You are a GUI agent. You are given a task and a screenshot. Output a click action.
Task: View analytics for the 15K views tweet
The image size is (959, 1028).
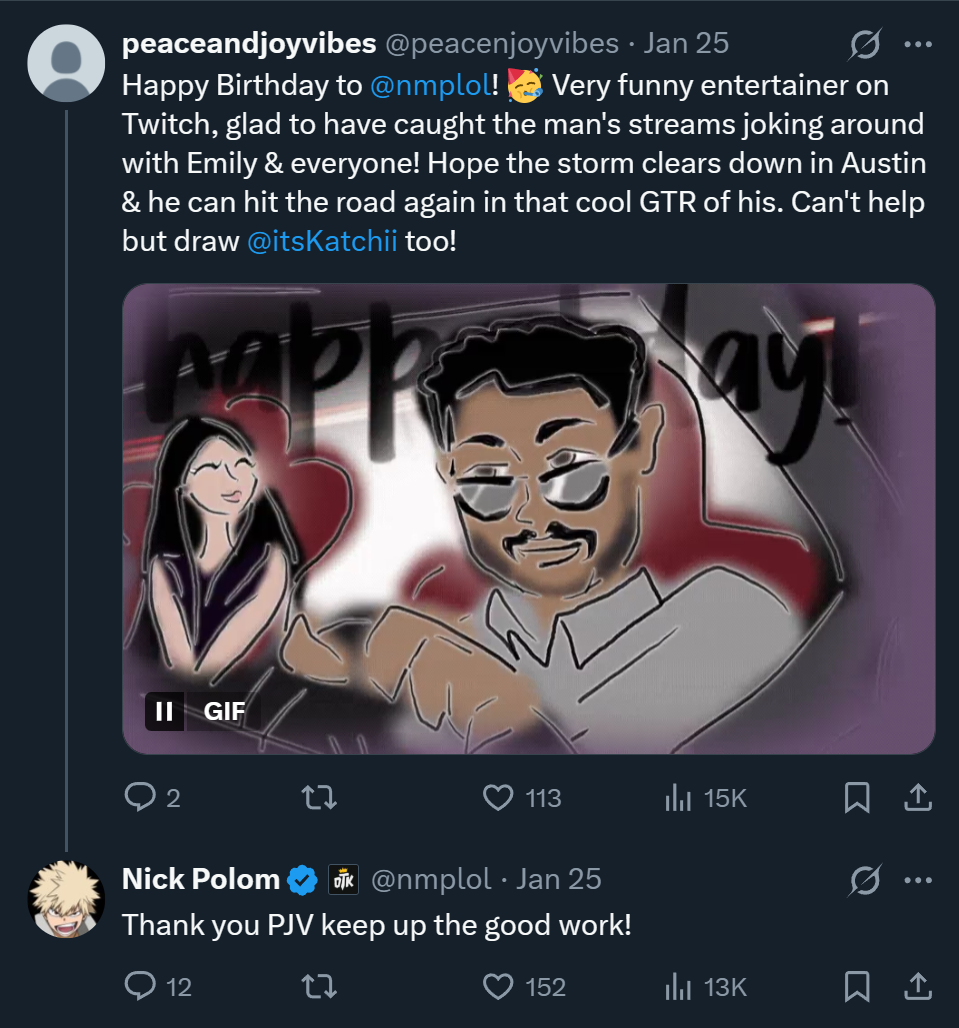click(680, 797)
